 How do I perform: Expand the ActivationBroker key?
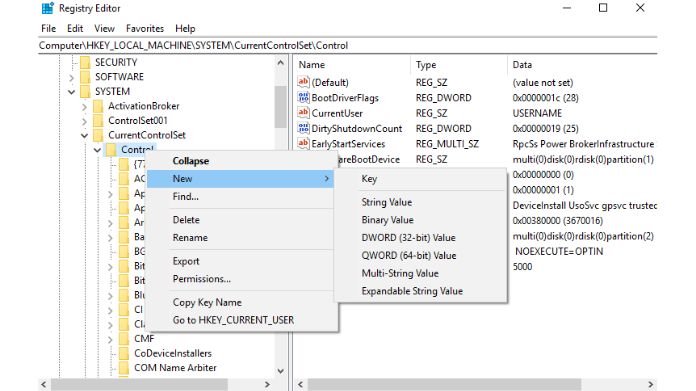[84, 107]
